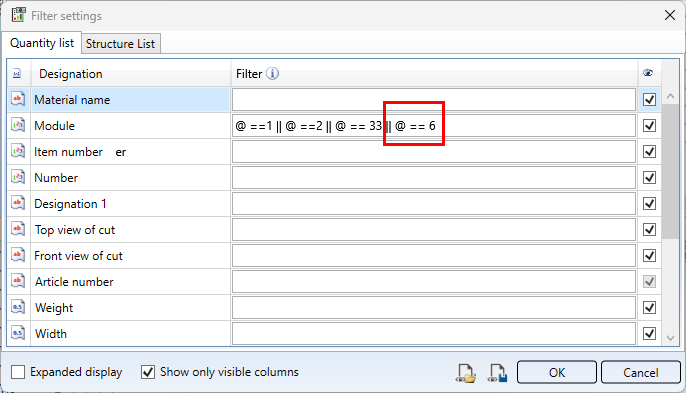Click the save filter settings icon

coord(498,373)
